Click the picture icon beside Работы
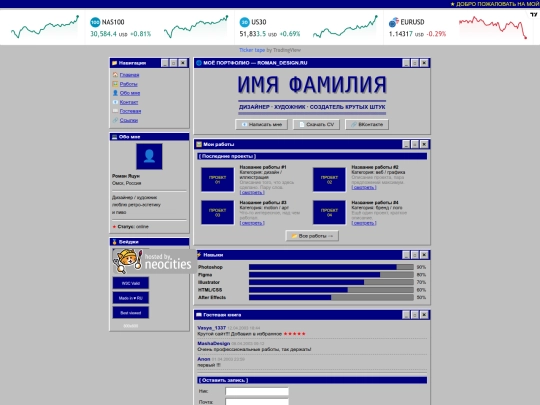The width and height of the screenshot is (540, 405). [x=115, y=84]
